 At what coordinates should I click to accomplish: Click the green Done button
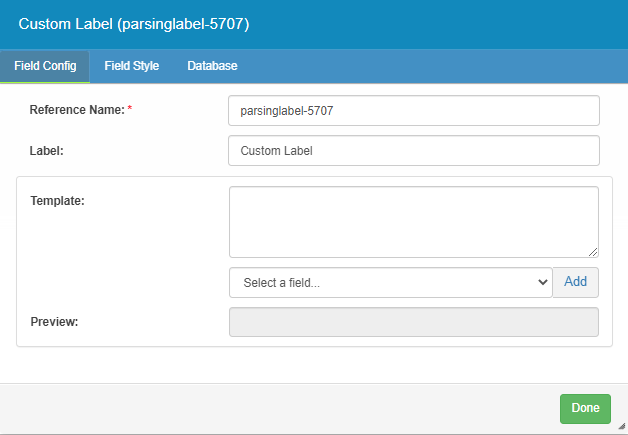click(585, 408)
